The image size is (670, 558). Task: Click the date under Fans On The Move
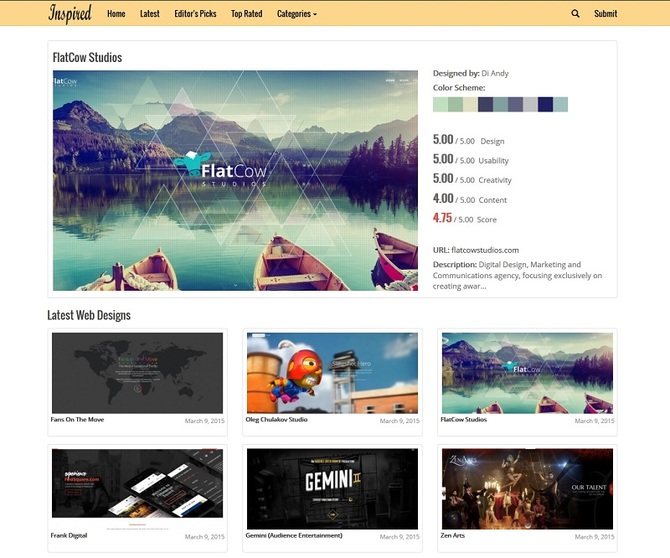tap(205, 421)
